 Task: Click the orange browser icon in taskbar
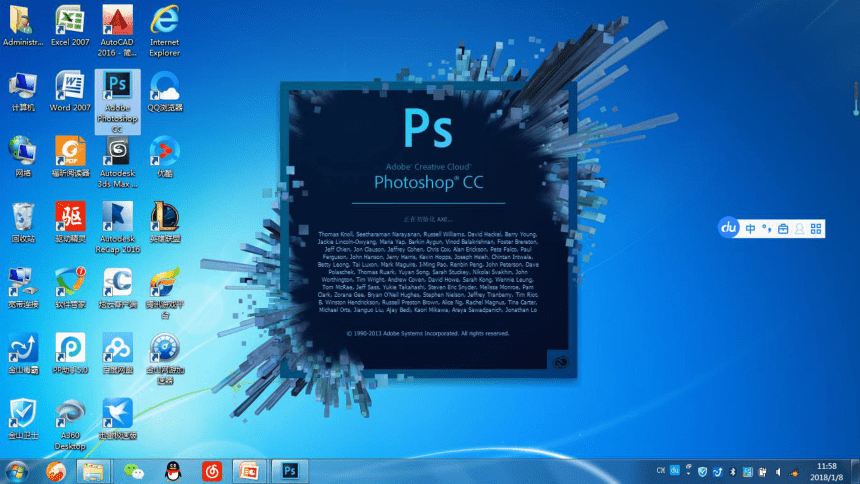coord(55,471)
